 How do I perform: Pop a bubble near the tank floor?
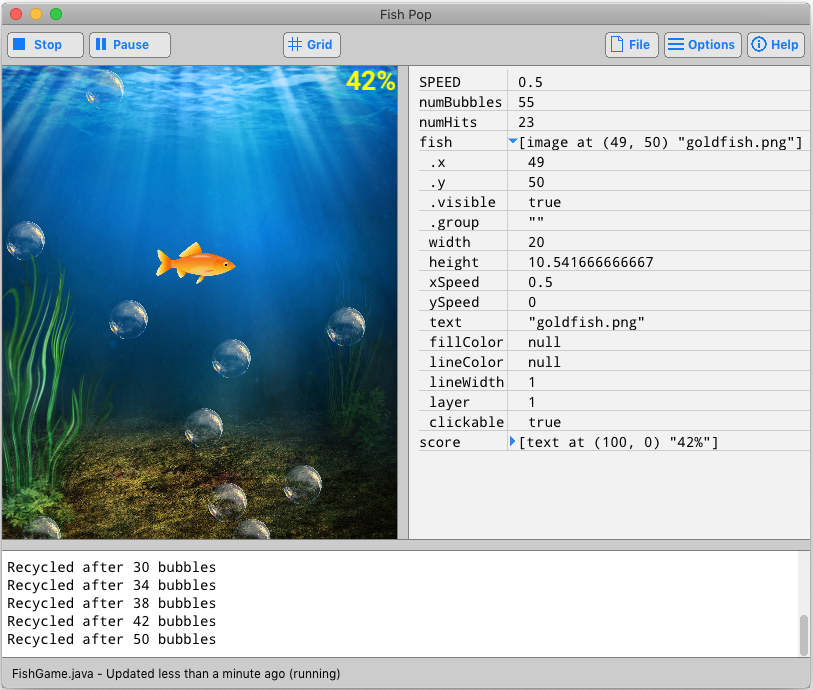[228, 505]
